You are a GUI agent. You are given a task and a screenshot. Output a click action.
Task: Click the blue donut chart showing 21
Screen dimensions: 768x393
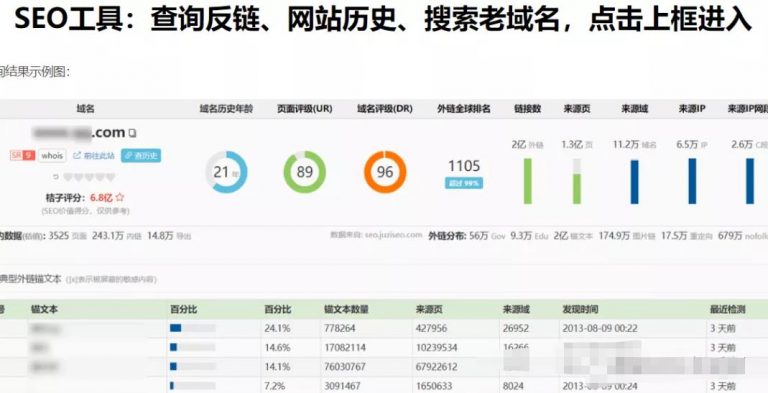226,172
